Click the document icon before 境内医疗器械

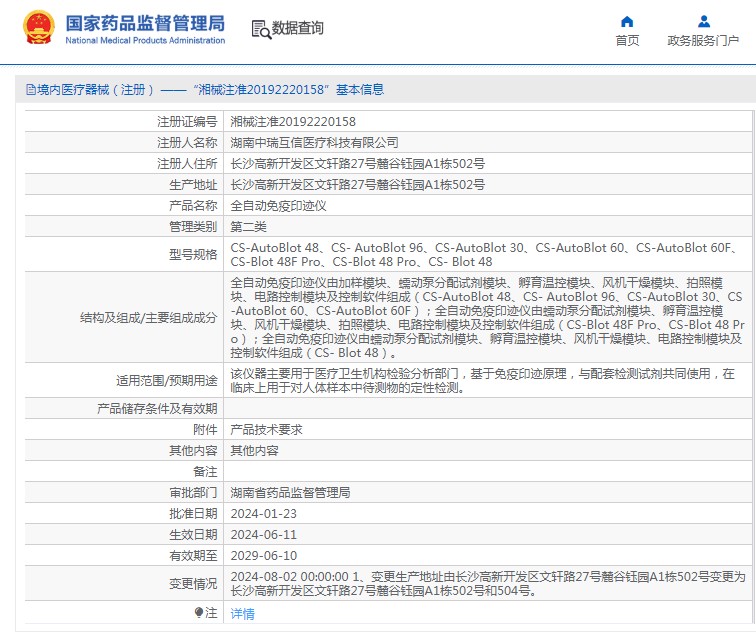pos(31,90)
